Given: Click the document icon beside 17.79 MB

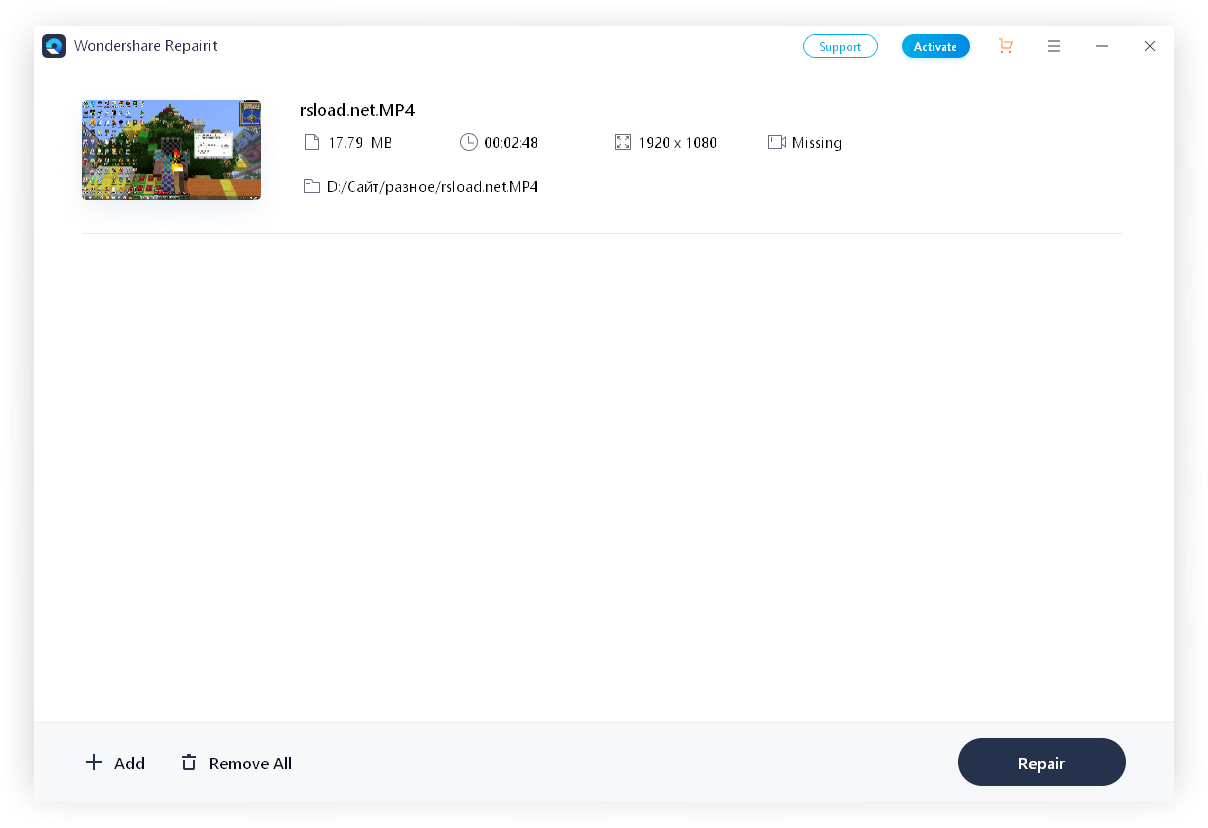Looking at the screenshot, I should [x=311, y=142].
